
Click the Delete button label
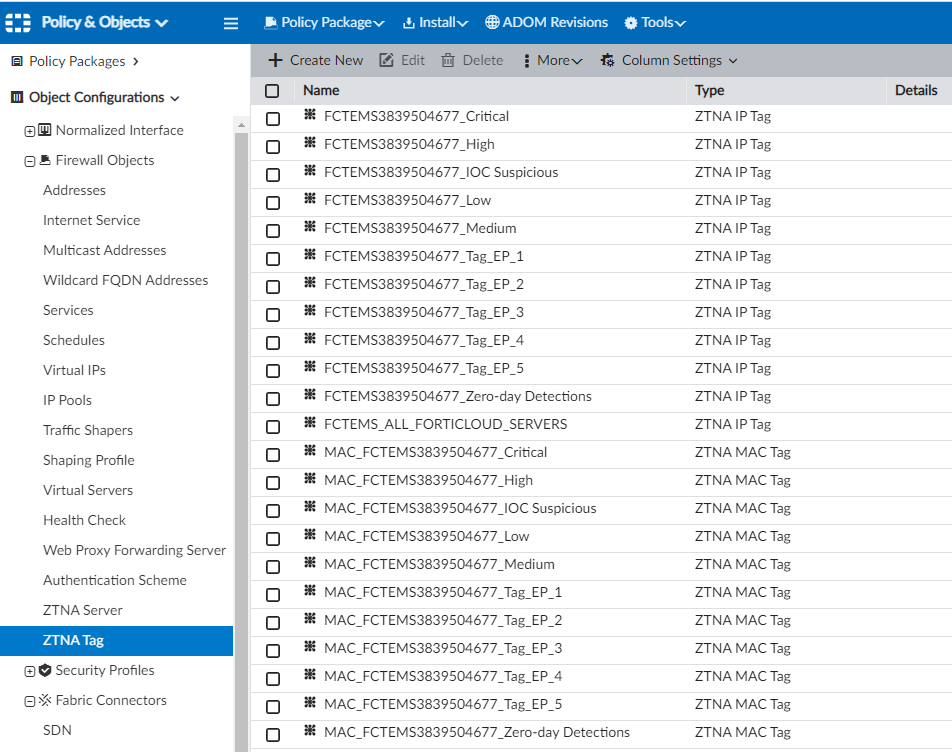483,60
